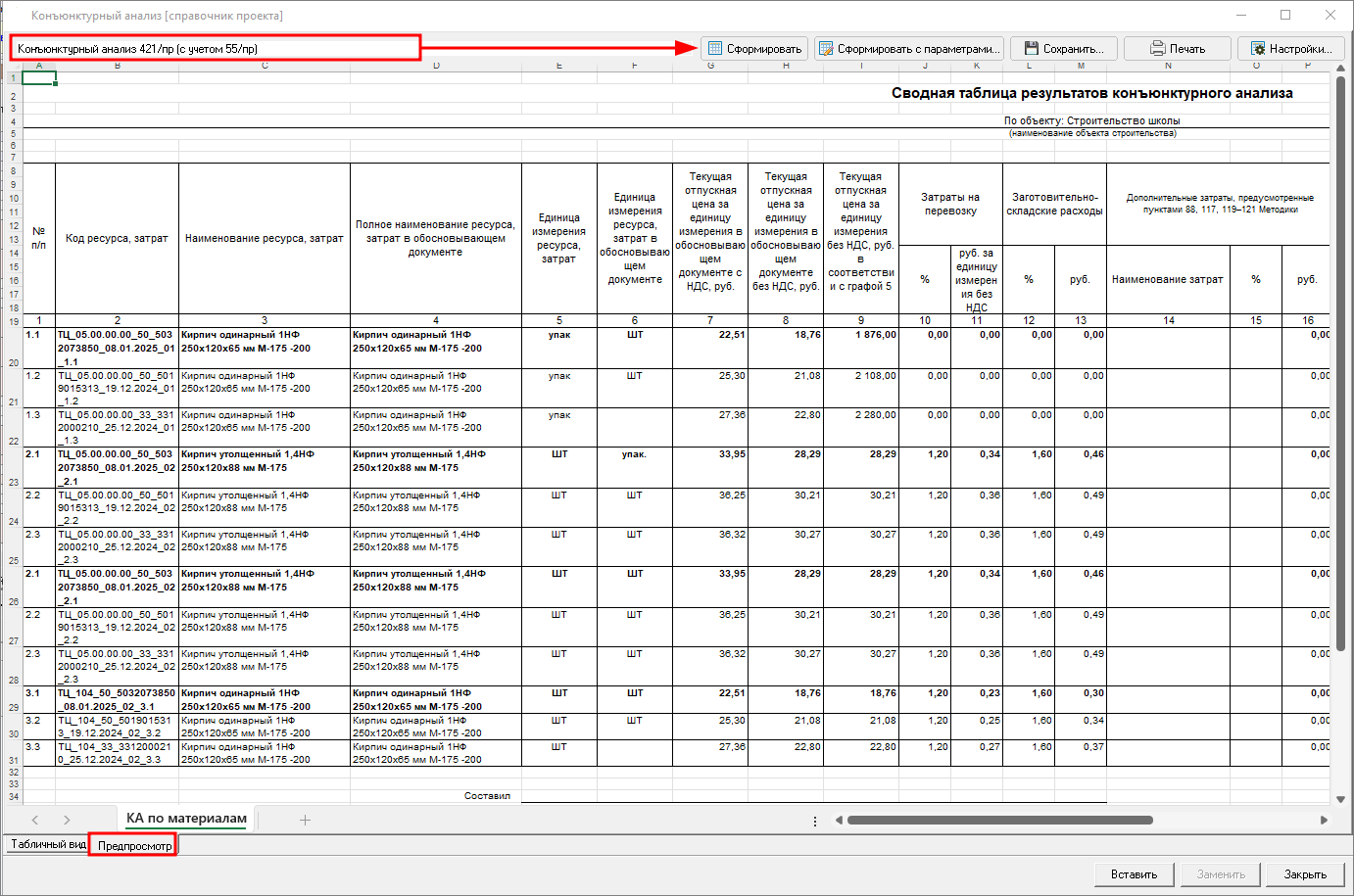Print the table using Печать
Image resolution: width=1354 pixels, height=896 pixels.
(1178, 48)
